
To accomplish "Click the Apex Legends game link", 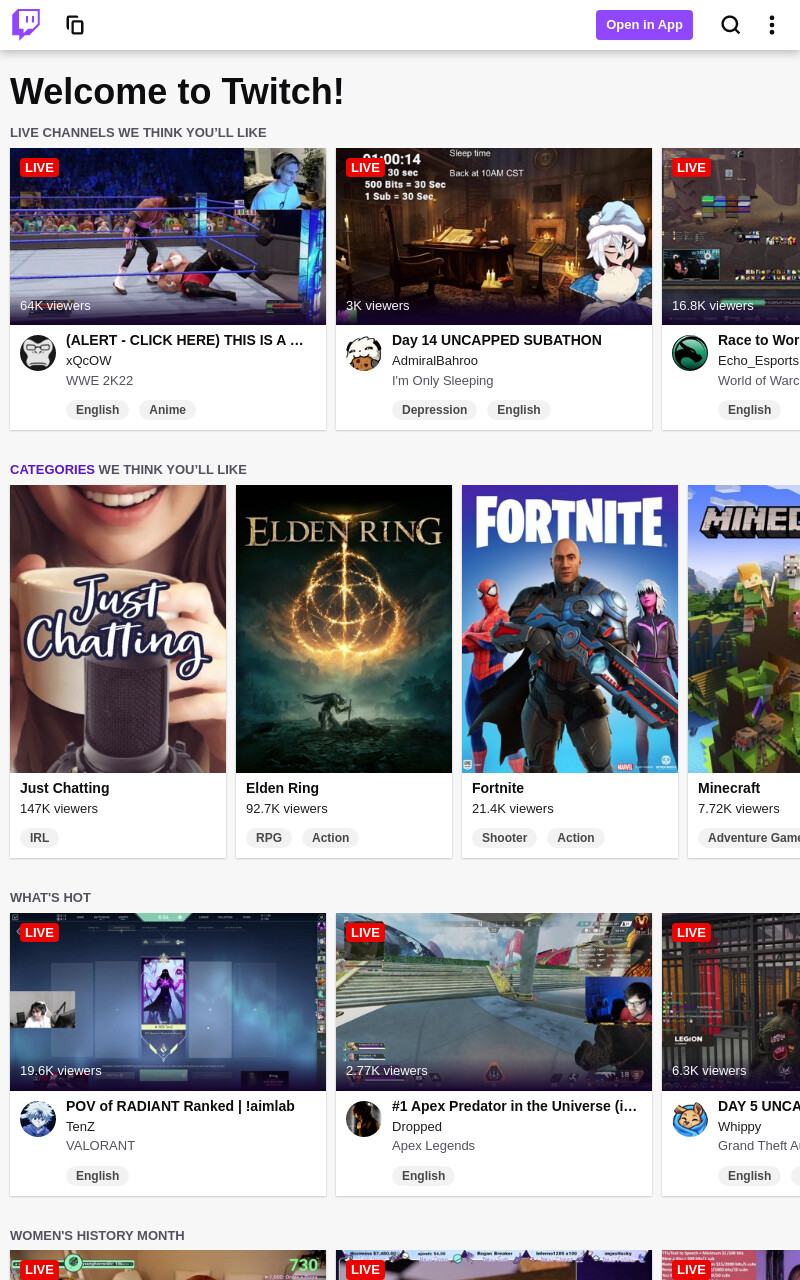I will [433, 1146].
